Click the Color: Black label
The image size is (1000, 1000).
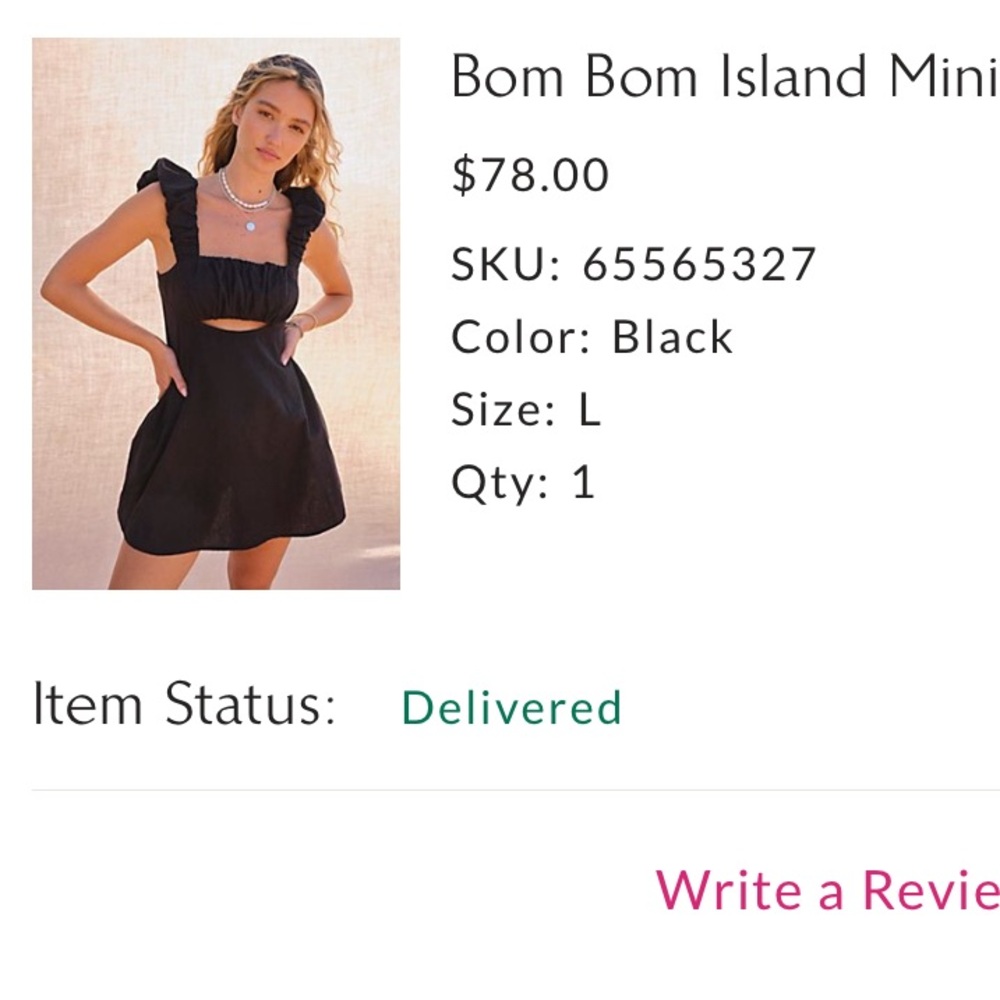[x=592, y=336]
